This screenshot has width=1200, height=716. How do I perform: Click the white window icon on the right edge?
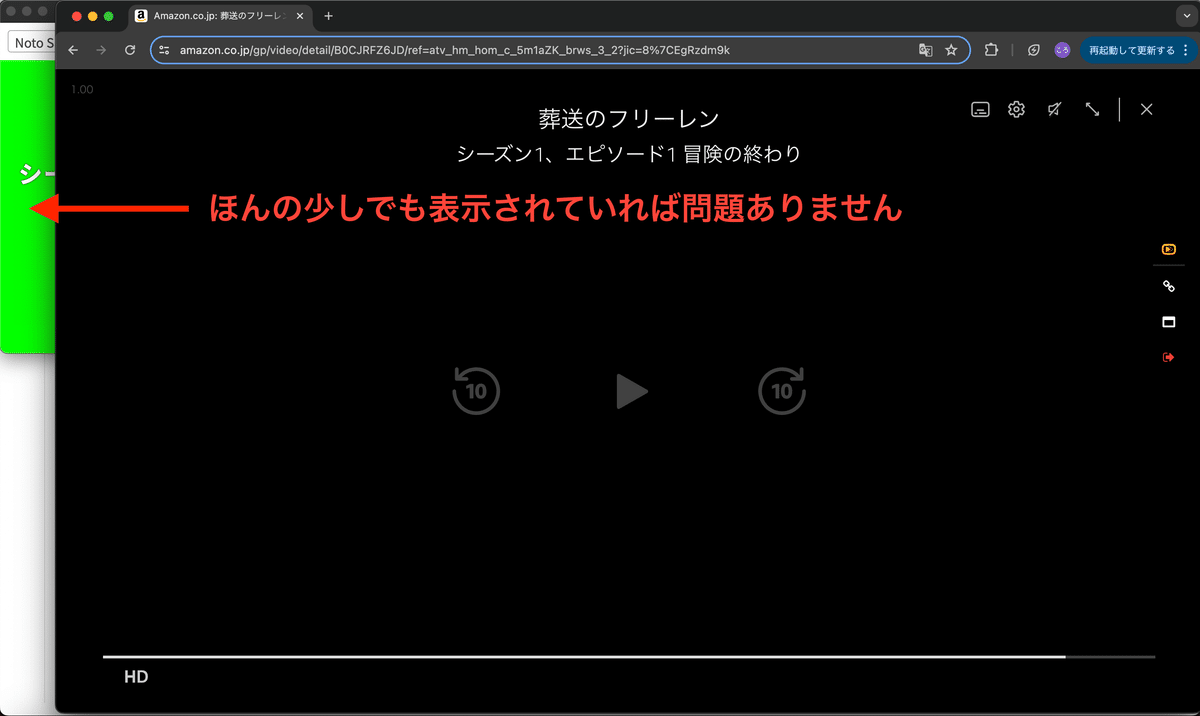(1168, 322)
